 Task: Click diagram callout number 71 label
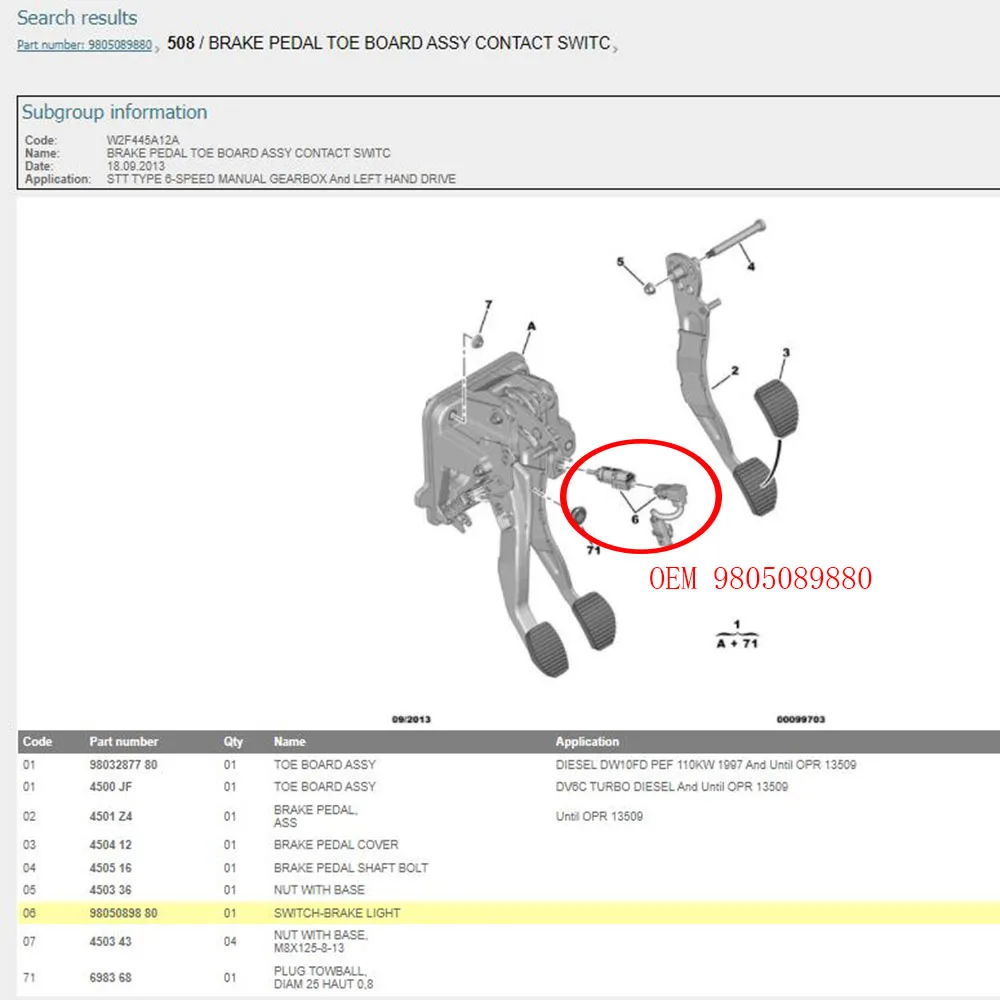[593, 550]
